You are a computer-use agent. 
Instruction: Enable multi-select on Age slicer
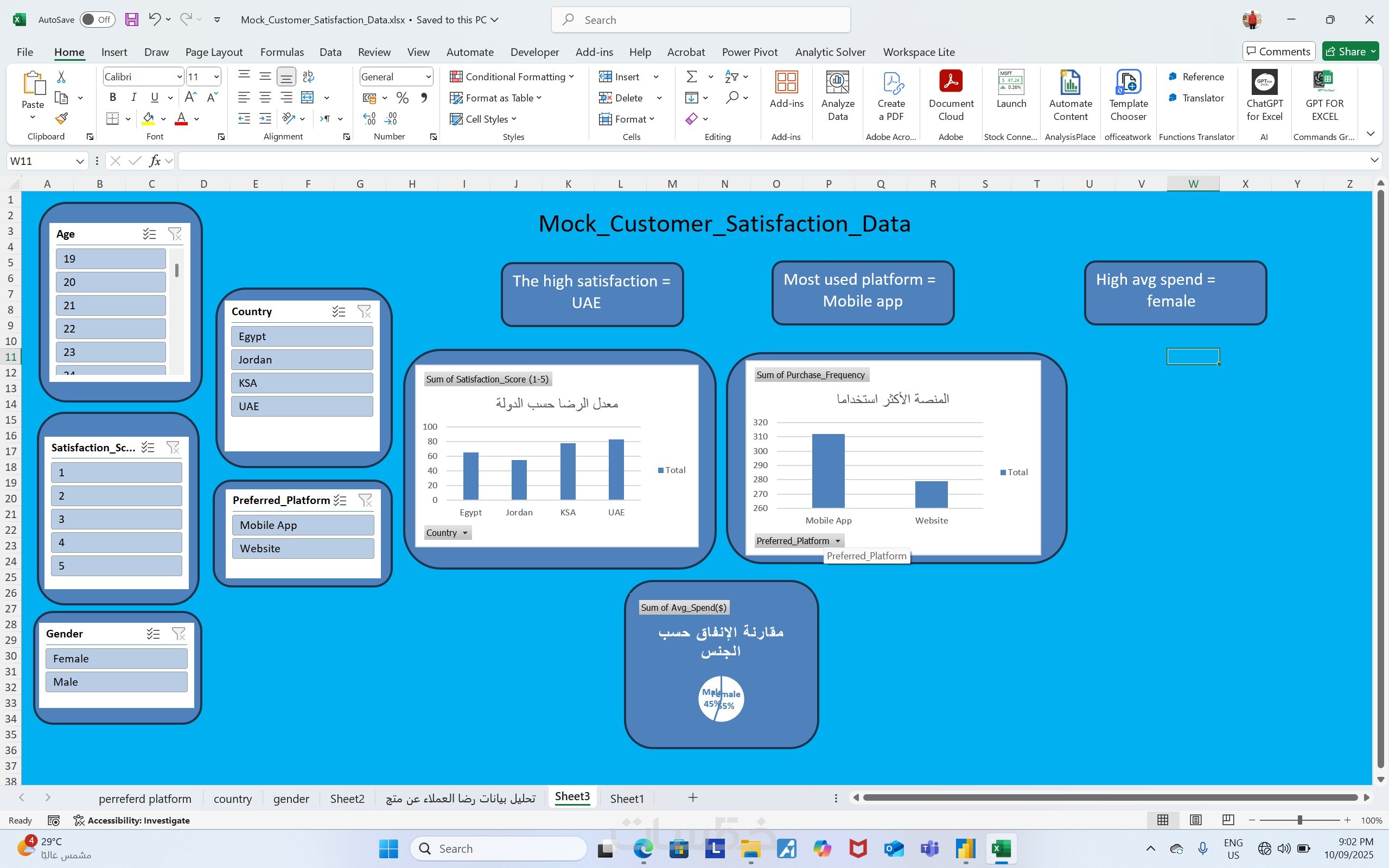[x=149, y=234]
